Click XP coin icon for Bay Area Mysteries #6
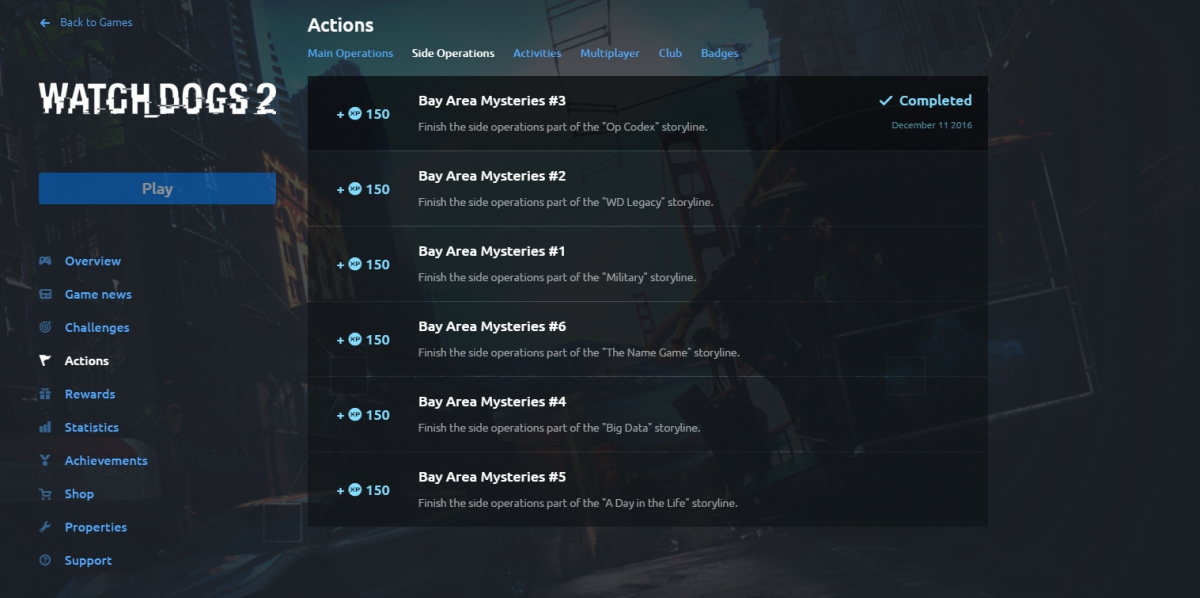This screenshot has width=1200, height=598. (x=355, y=339)
